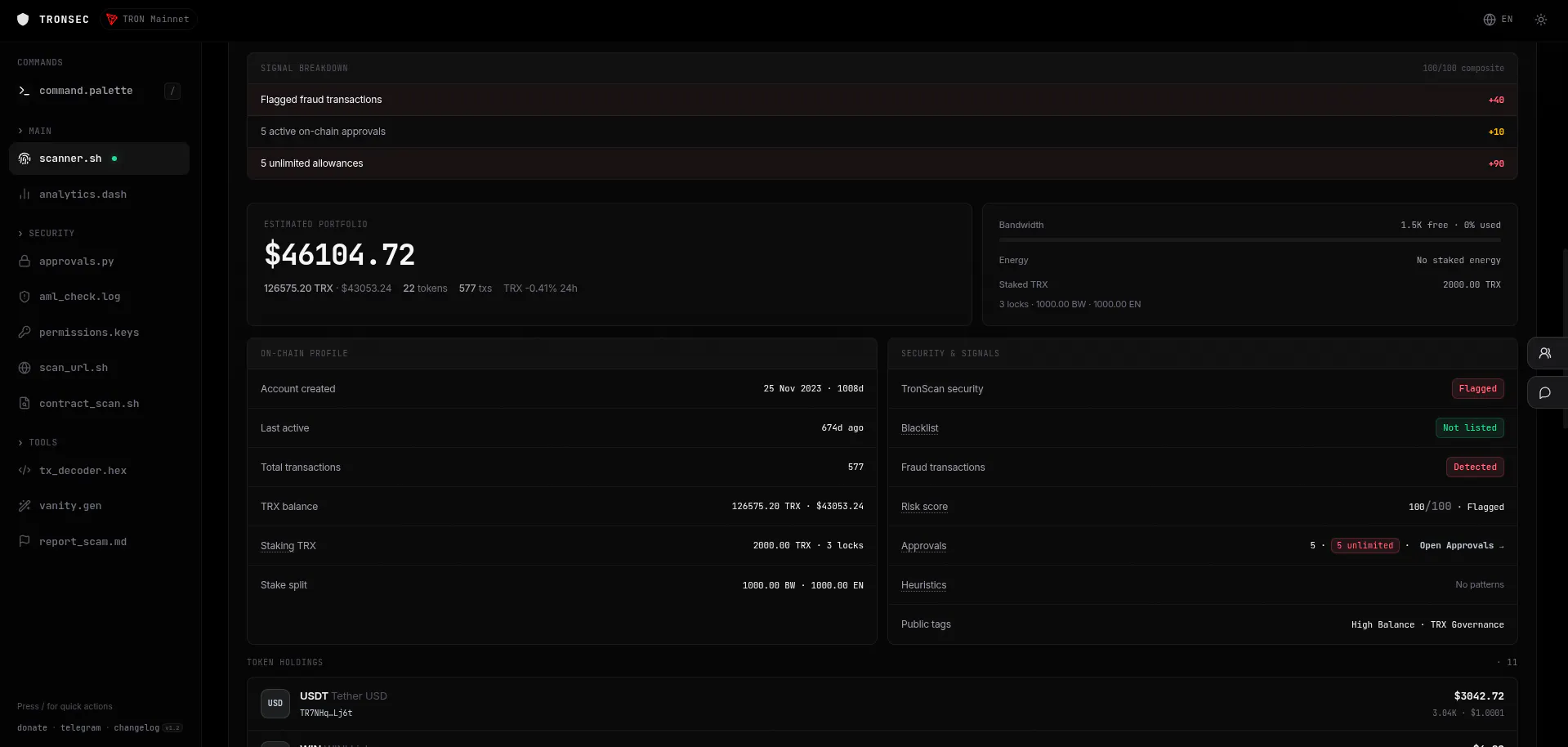Click the 5 unlimited allowances signal row

point(882,163)
